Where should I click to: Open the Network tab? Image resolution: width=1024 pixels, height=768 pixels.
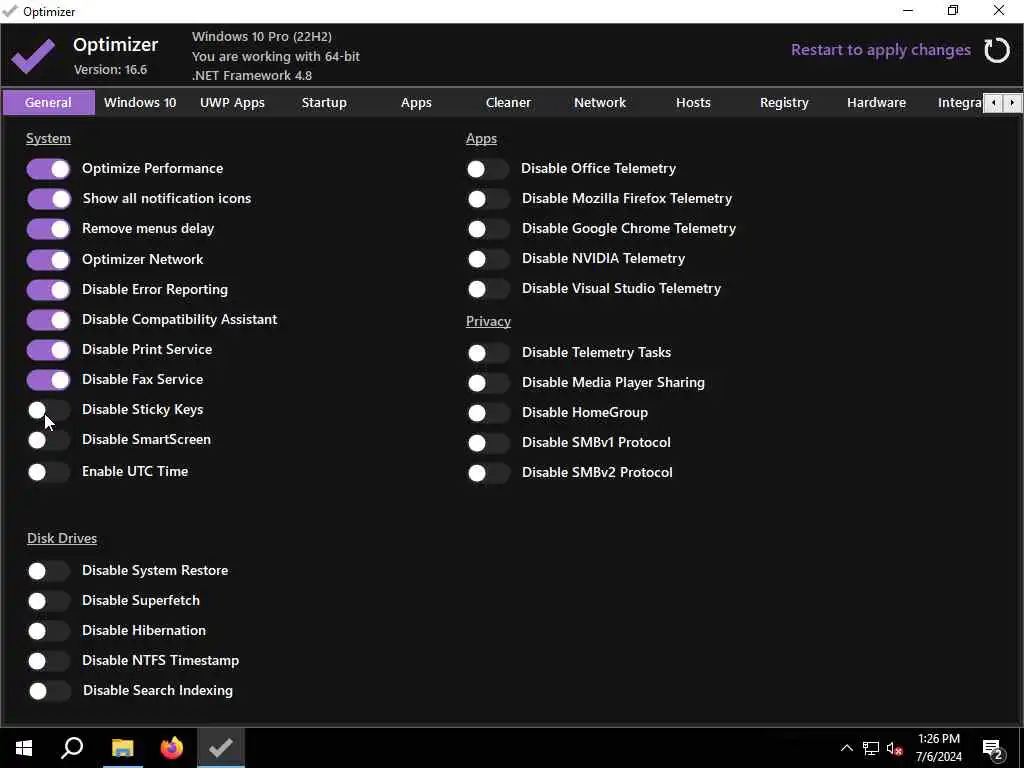tap(600, 103)
